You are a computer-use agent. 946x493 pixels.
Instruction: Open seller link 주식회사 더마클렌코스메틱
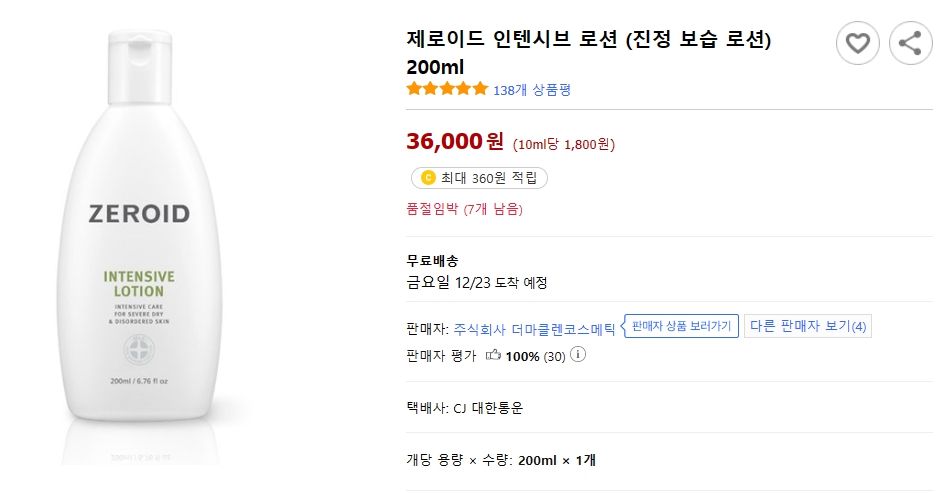(537, 327)
